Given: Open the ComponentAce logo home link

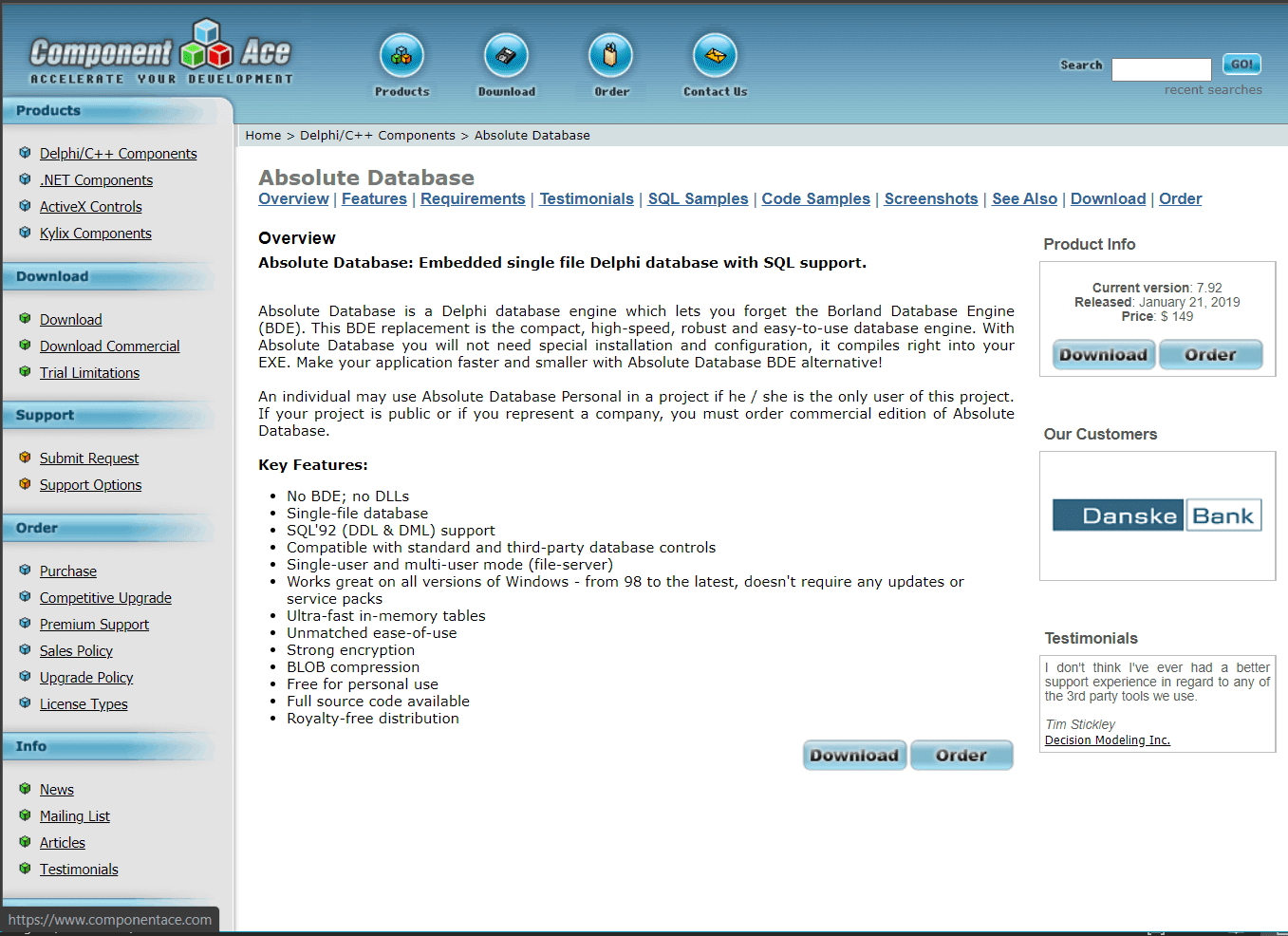Looking at the screenshot, I should tap(161, 53).
